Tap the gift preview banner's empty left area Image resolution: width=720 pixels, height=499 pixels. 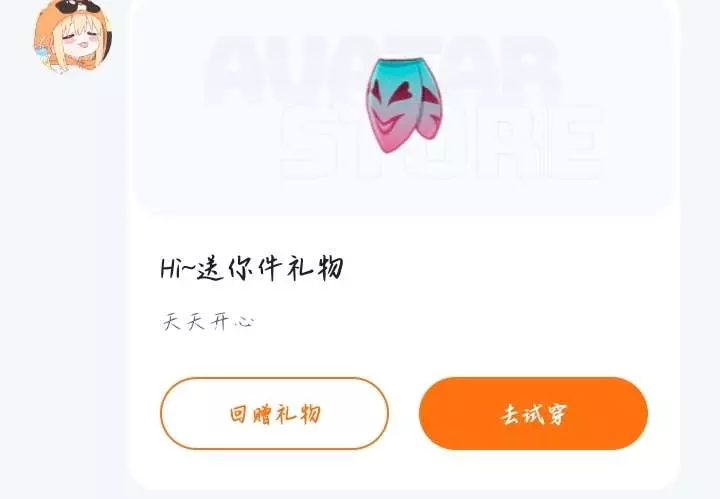click(170, 138)
